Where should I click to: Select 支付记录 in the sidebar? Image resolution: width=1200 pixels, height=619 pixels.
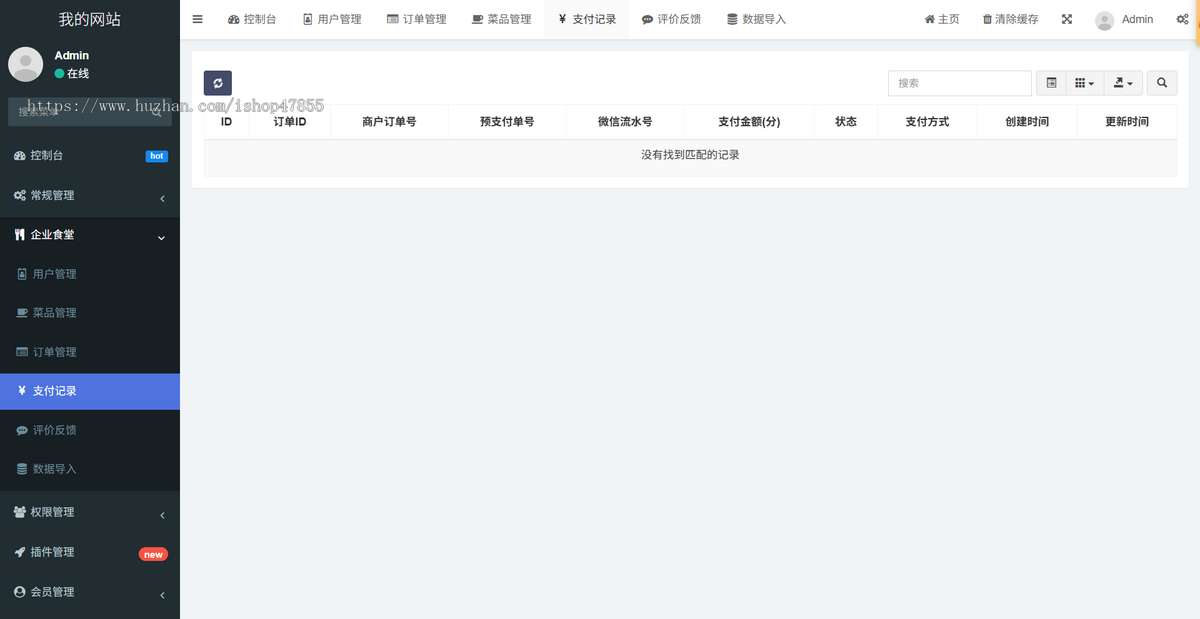[x=90, y=391]
